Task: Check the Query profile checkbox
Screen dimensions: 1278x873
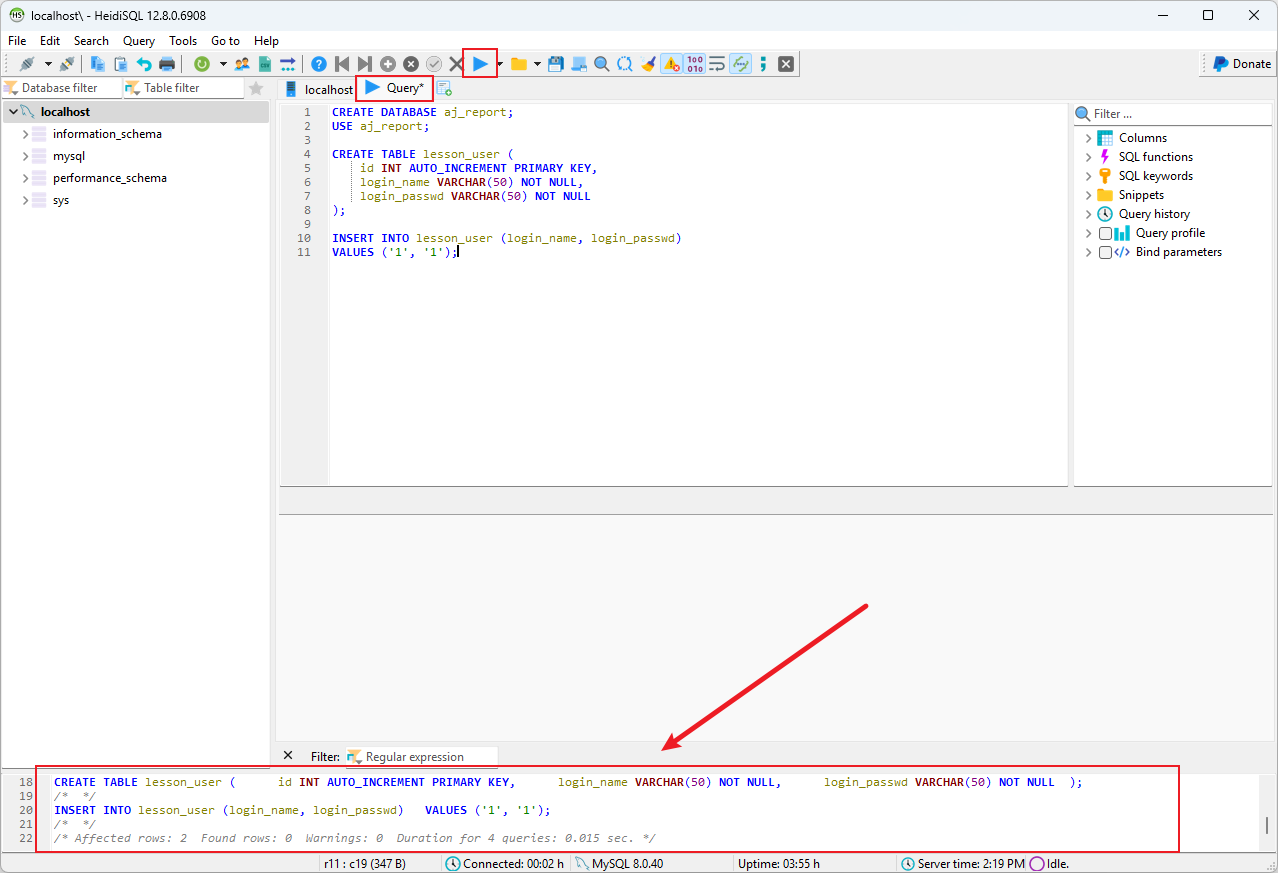Action: click(x=1105, y=233)
